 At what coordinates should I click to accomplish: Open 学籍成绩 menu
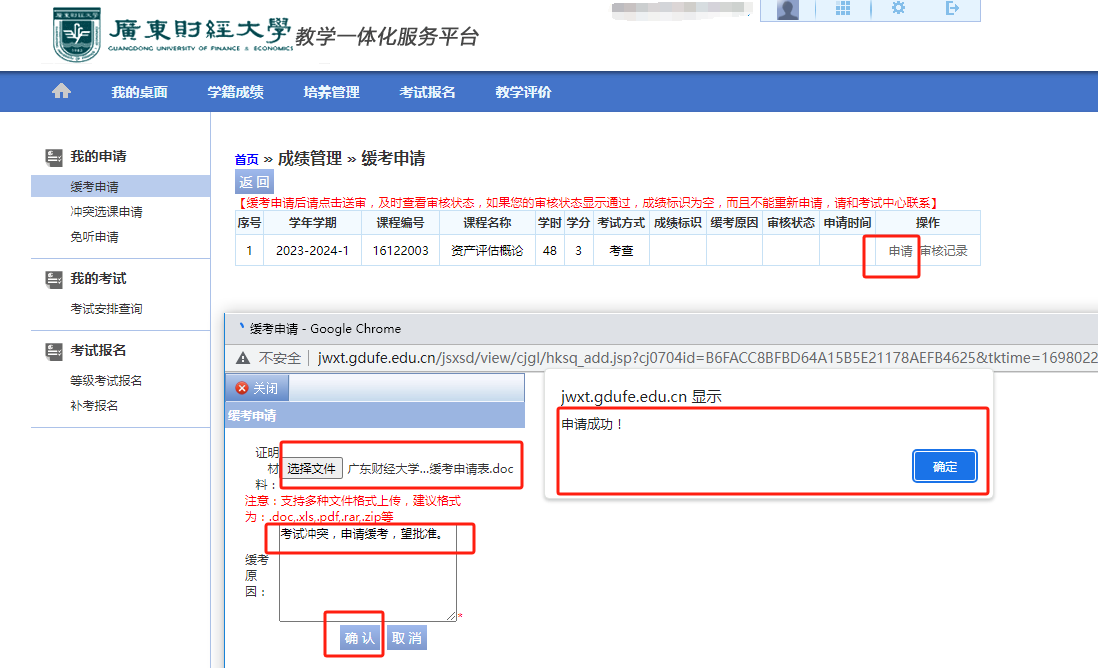pyautogui.click(x=235, y=92)
